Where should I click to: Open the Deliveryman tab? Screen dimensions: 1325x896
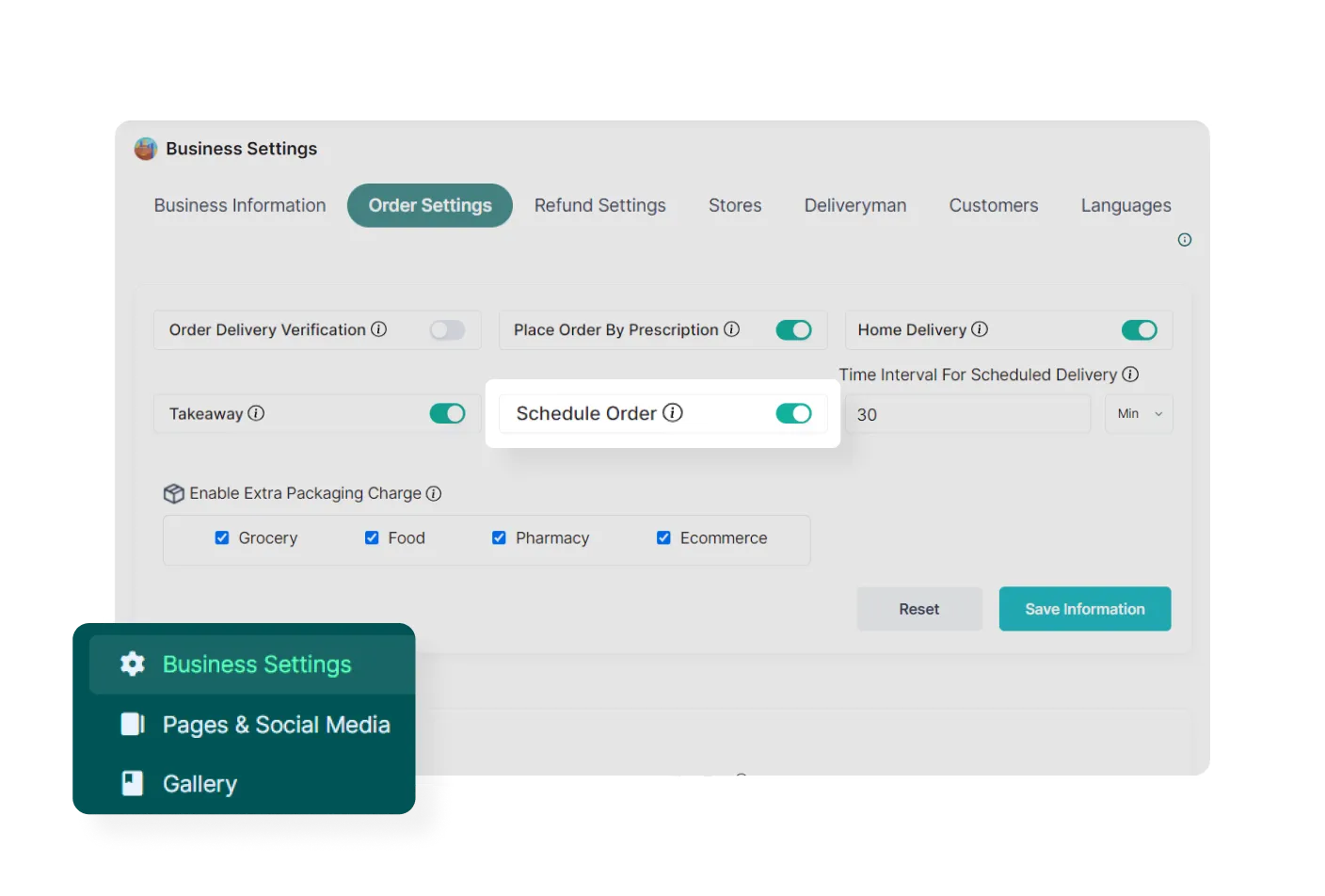[854, 205]
